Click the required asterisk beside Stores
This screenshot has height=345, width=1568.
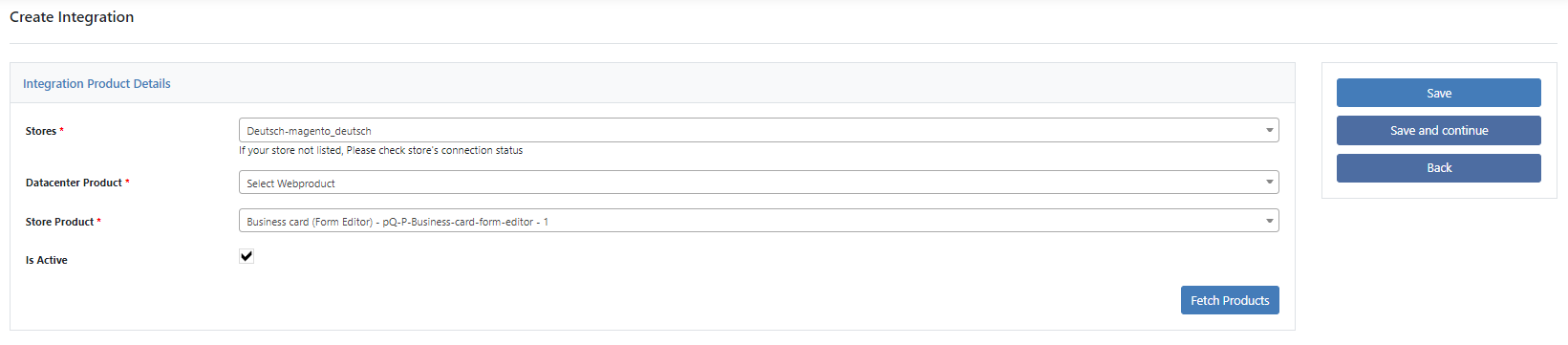[62, 130]
